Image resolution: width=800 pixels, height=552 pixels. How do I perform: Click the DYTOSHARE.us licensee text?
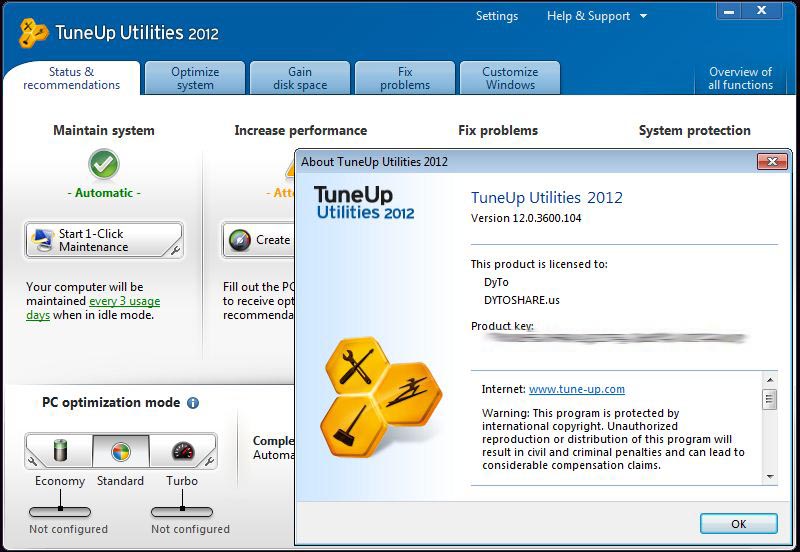click(521, 300)
